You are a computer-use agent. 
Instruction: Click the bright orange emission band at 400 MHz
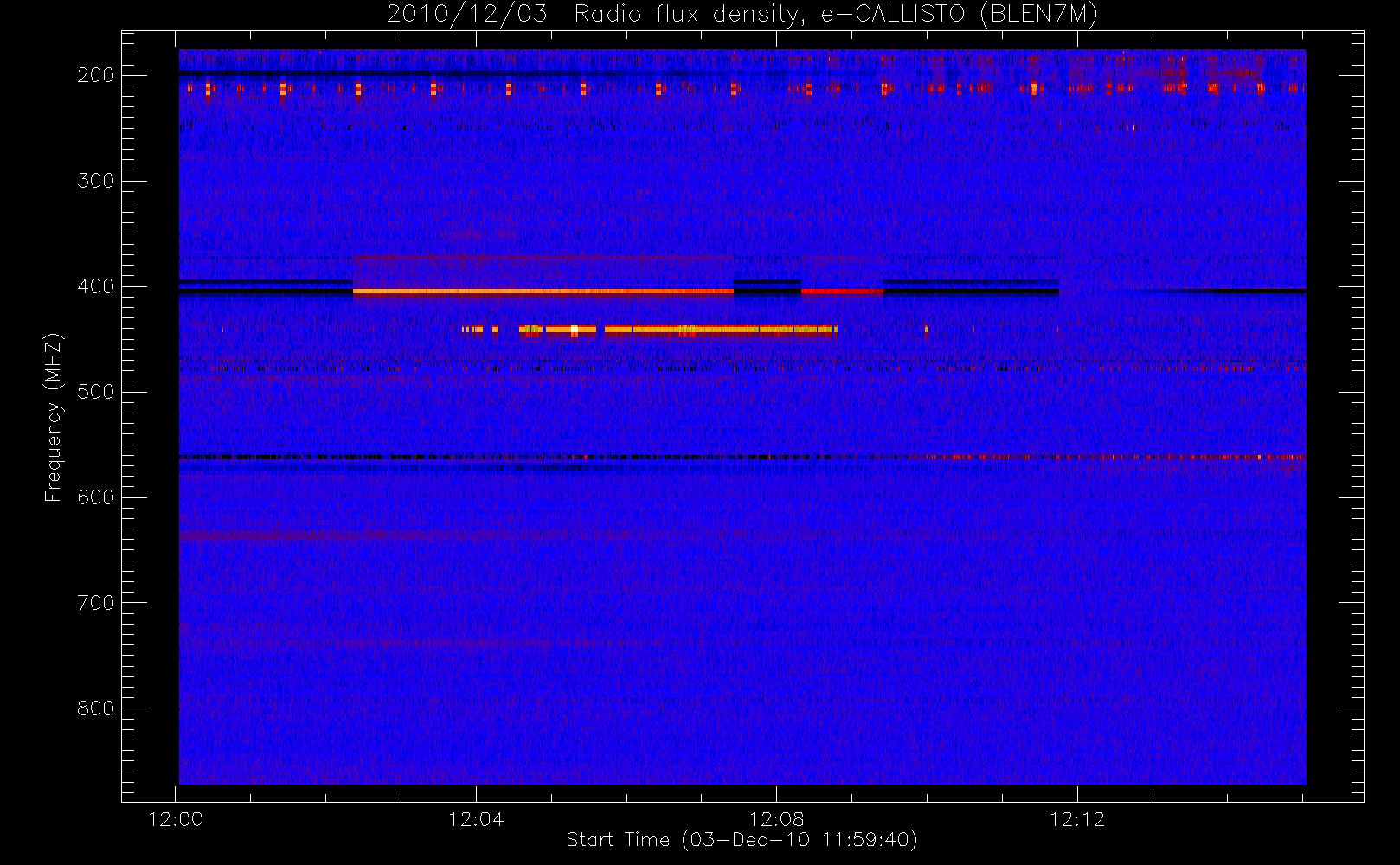(x=543, y=292)
